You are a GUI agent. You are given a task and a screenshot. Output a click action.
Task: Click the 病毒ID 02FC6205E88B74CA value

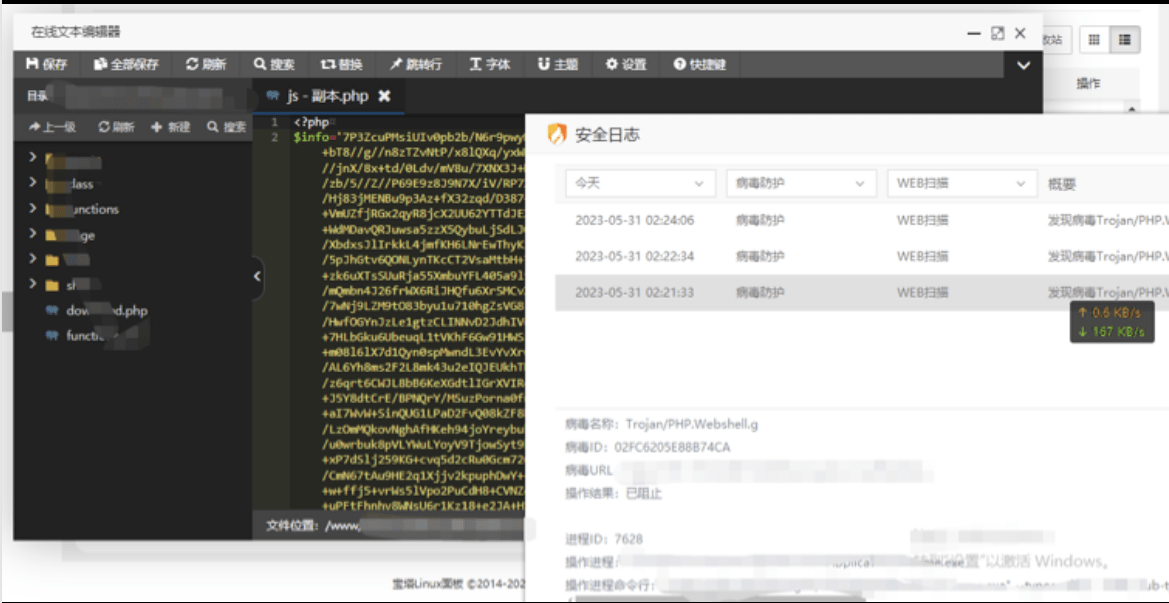[672, 447]
